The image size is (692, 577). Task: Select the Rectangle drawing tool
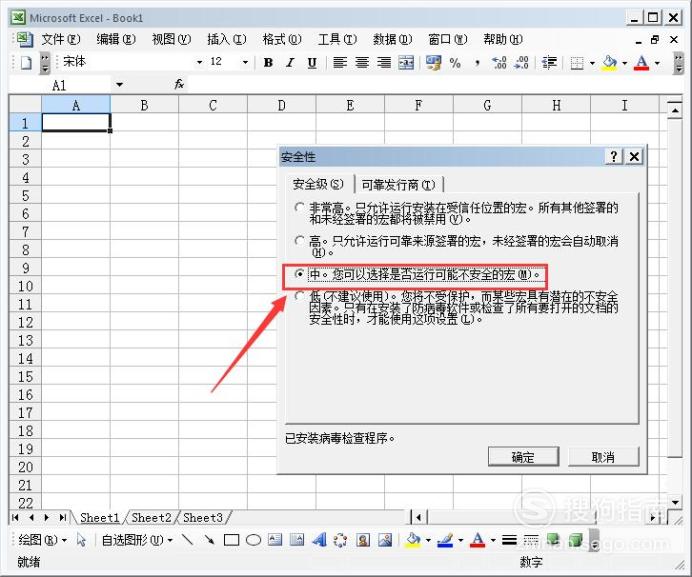click(x=231, y=540)
